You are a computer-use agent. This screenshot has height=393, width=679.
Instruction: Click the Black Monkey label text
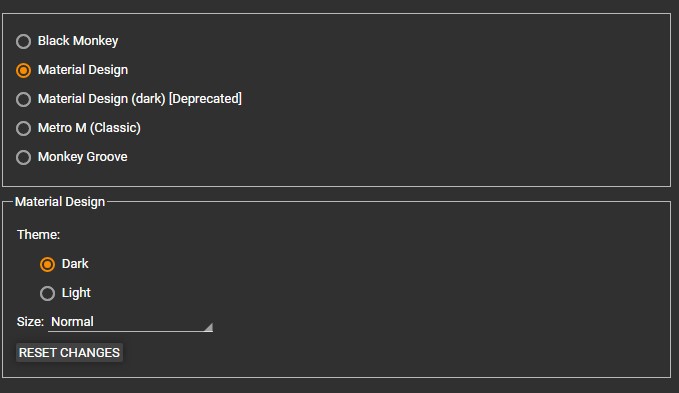[x=78, y=41]
